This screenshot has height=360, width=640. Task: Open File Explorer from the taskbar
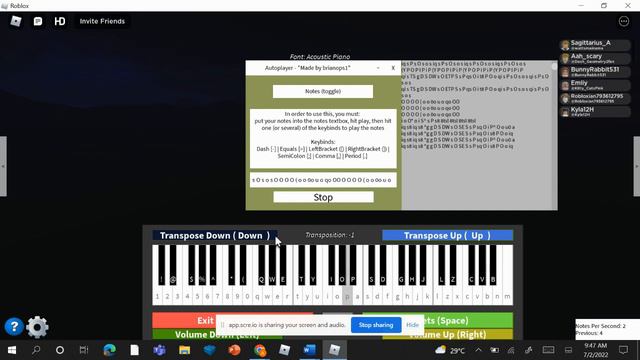point(184,350)
